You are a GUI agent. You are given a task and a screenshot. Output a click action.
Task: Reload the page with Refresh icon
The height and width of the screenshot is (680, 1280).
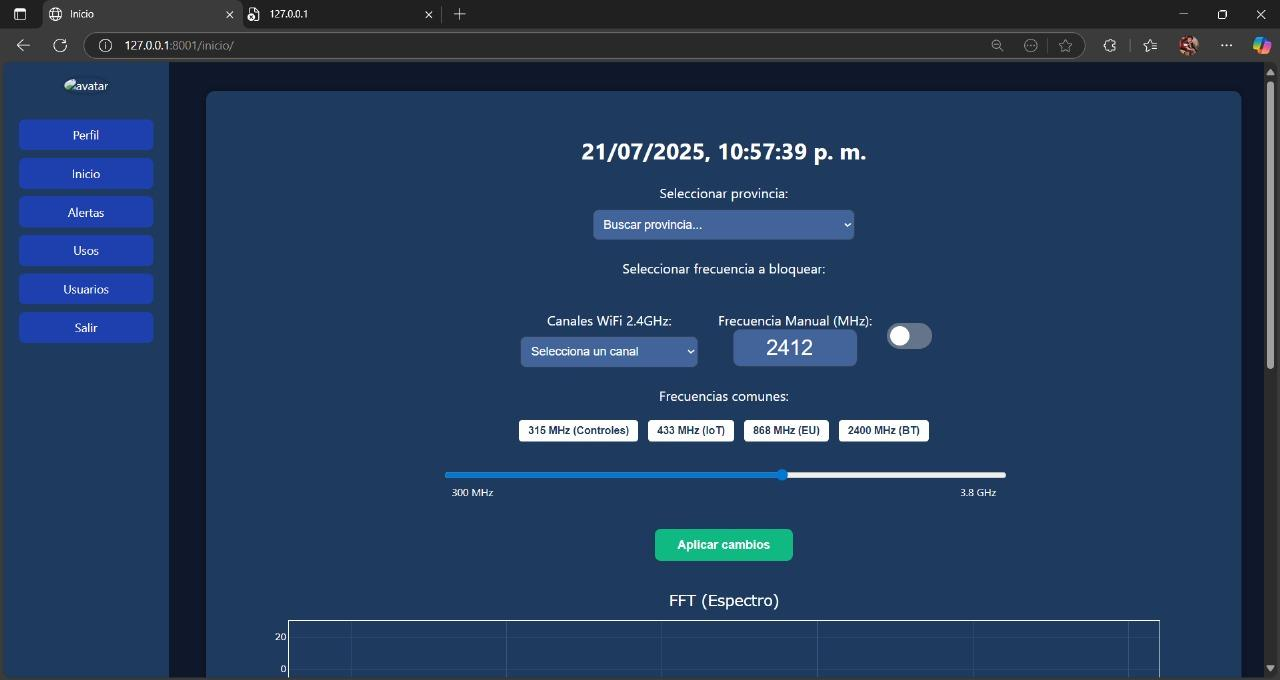[x=60, y=45]
